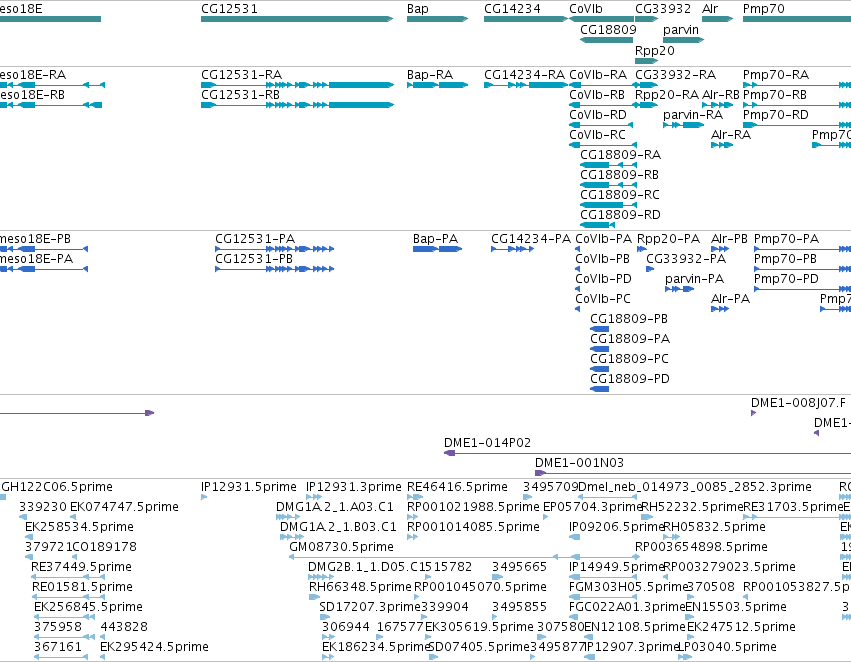Click transcript CG18809-RB
The image size is (851, 662).
click(608, 185)
